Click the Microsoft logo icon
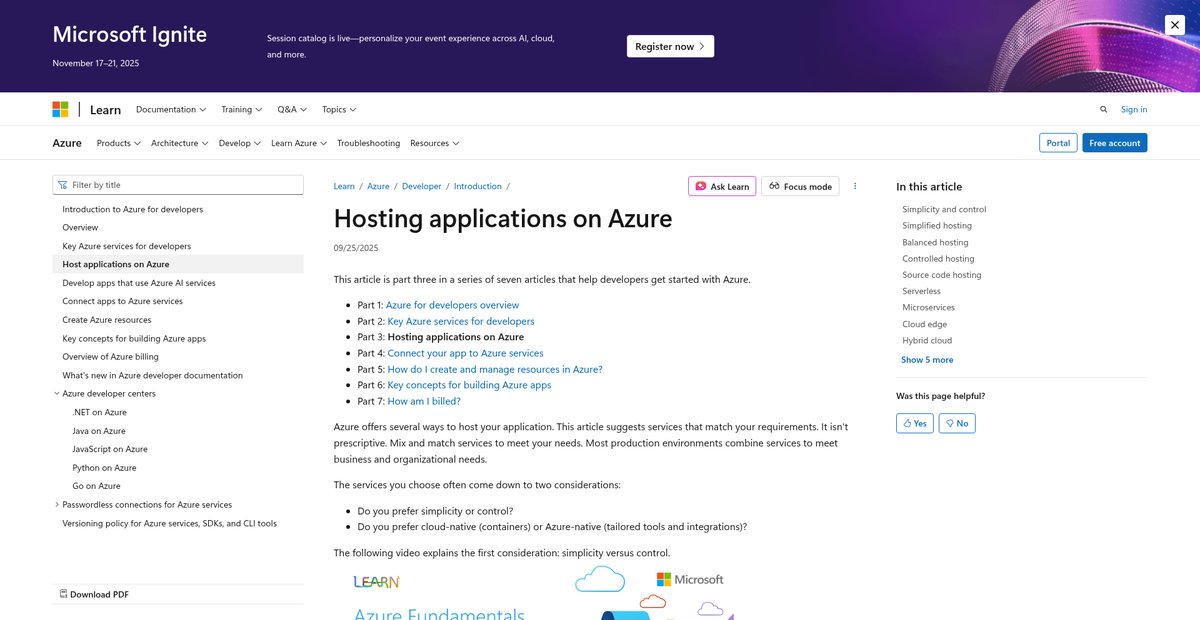1200x620 pixels. [60, 109]
